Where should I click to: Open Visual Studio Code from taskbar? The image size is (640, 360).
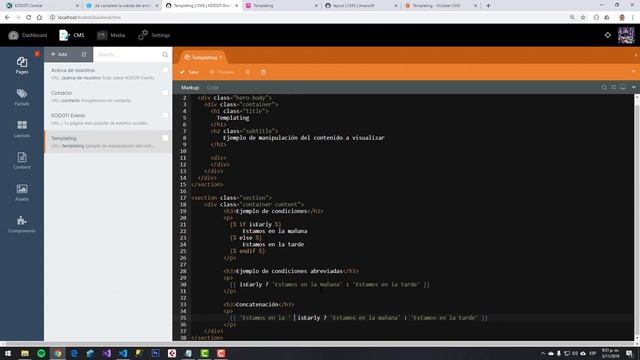[x=123, y=353]
